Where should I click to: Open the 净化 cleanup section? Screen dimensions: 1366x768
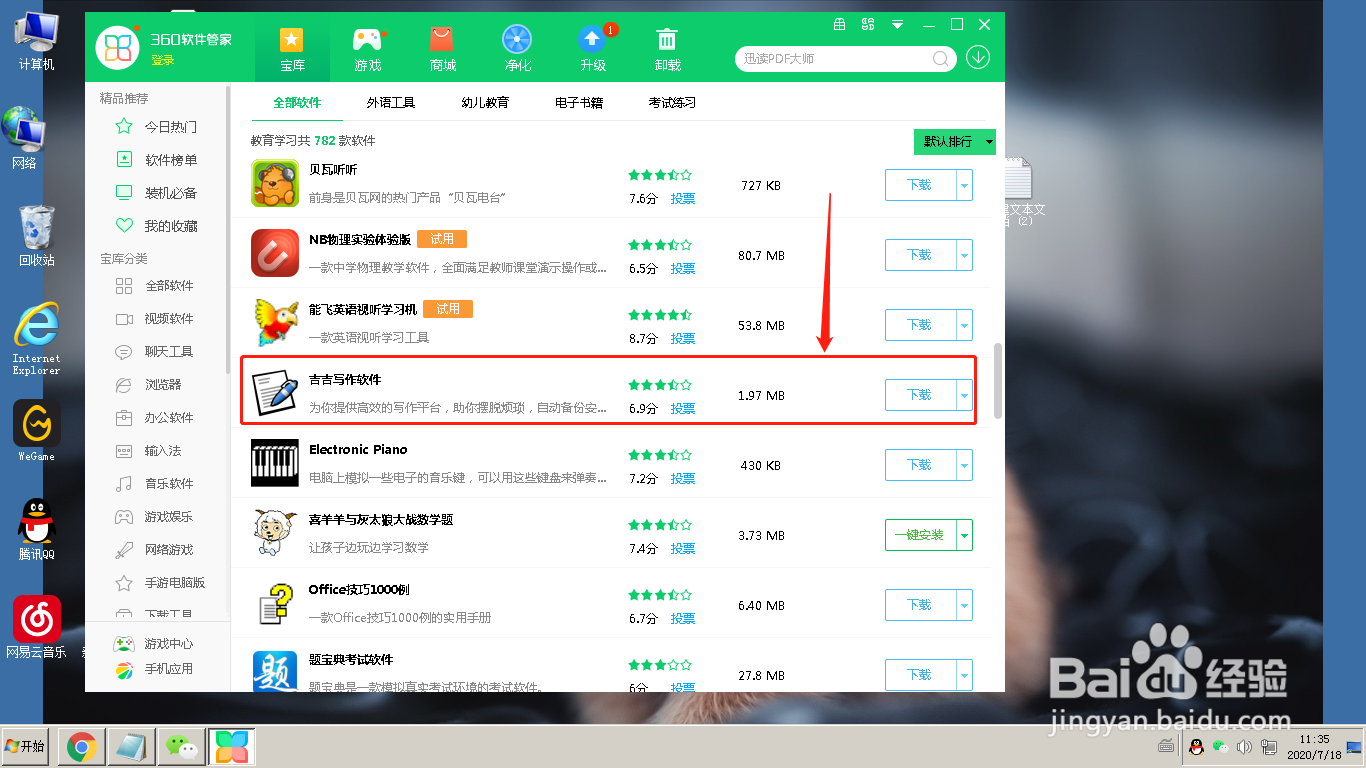(x=517, y=48)
